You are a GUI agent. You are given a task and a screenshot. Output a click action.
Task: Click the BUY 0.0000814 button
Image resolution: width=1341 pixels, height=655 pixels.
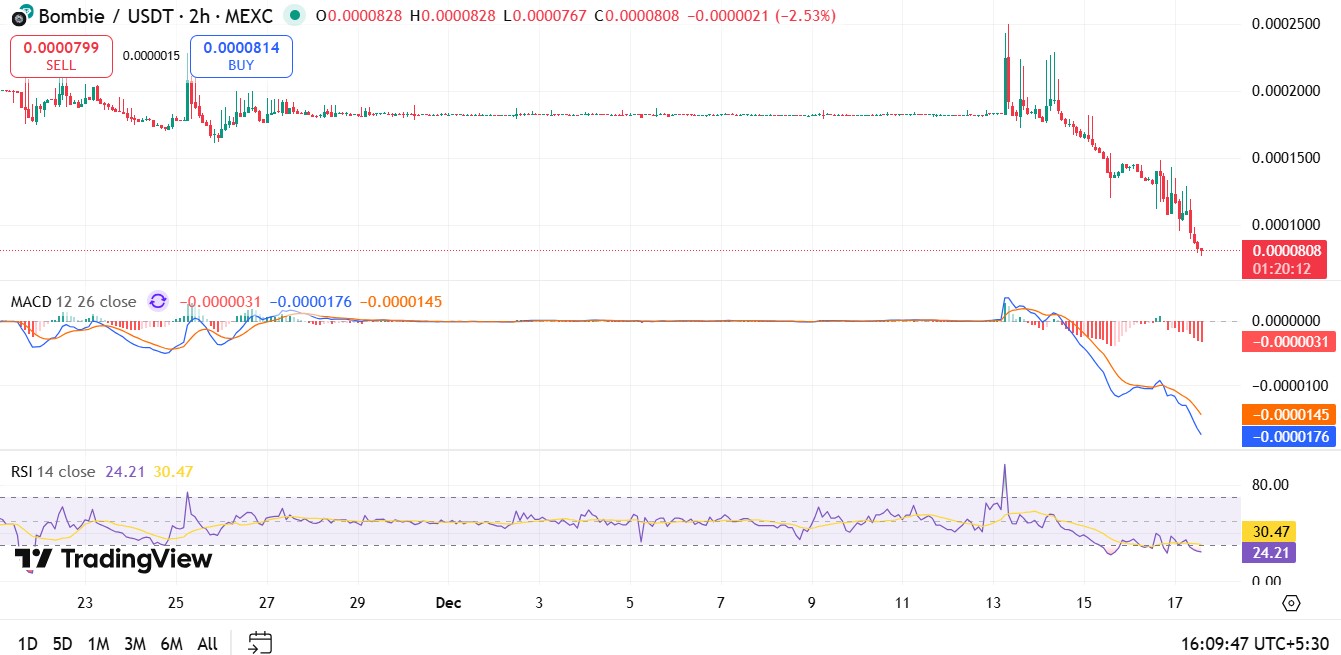[240, 55]
